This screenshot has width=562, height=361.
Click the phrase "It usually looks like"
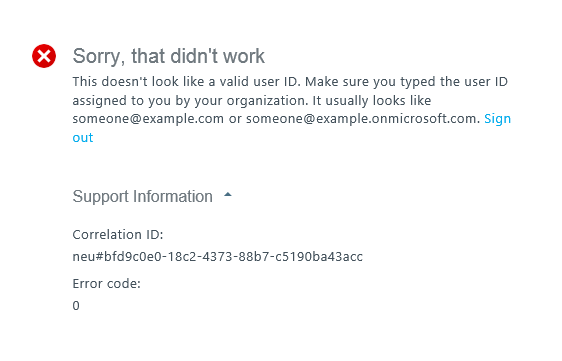coord(372,100)
